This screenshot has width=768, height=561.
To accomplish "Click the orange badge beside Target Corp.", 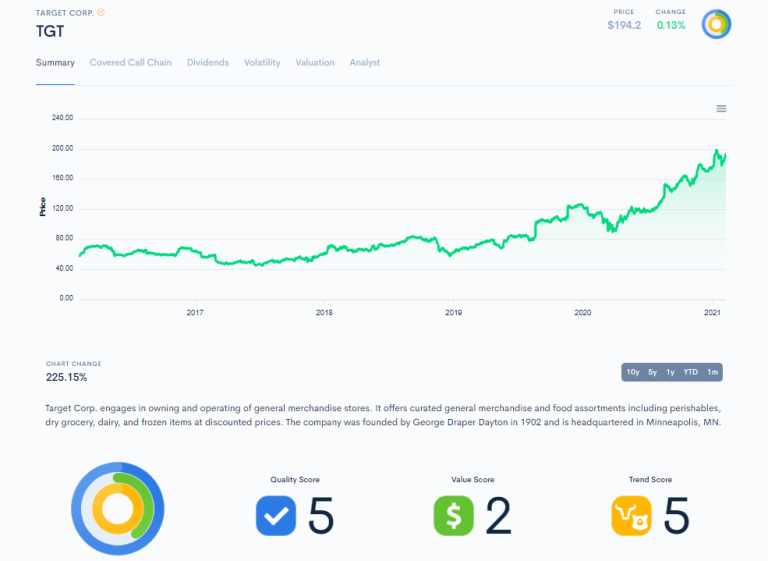I will (101, 12).
